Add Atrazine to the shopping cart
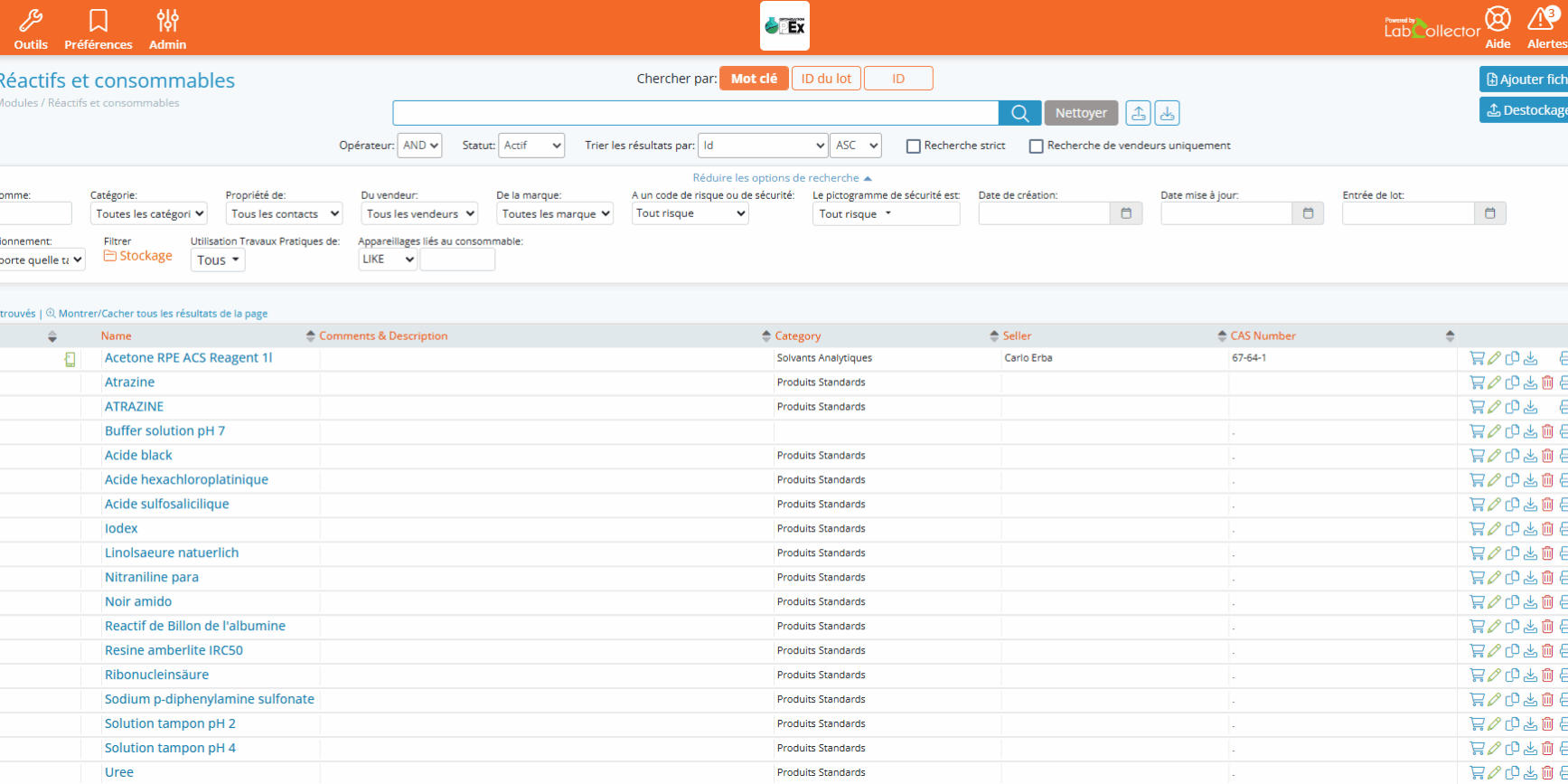Viewport: 1568px width, 784px height. click(x=1477, y=383)
